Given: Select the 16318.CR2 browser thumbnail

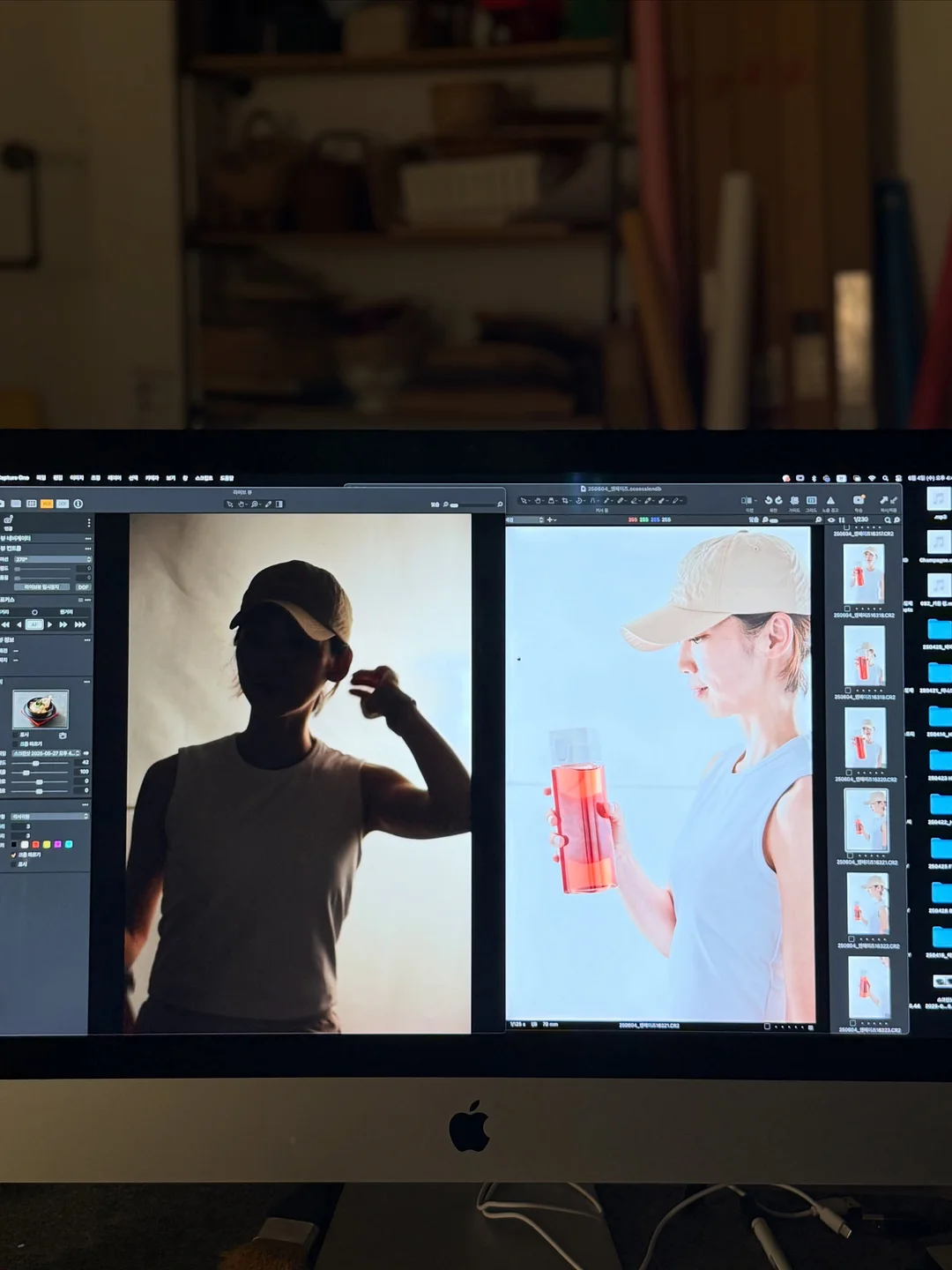Looking at the screenshot, I should (x=864, y=573).
